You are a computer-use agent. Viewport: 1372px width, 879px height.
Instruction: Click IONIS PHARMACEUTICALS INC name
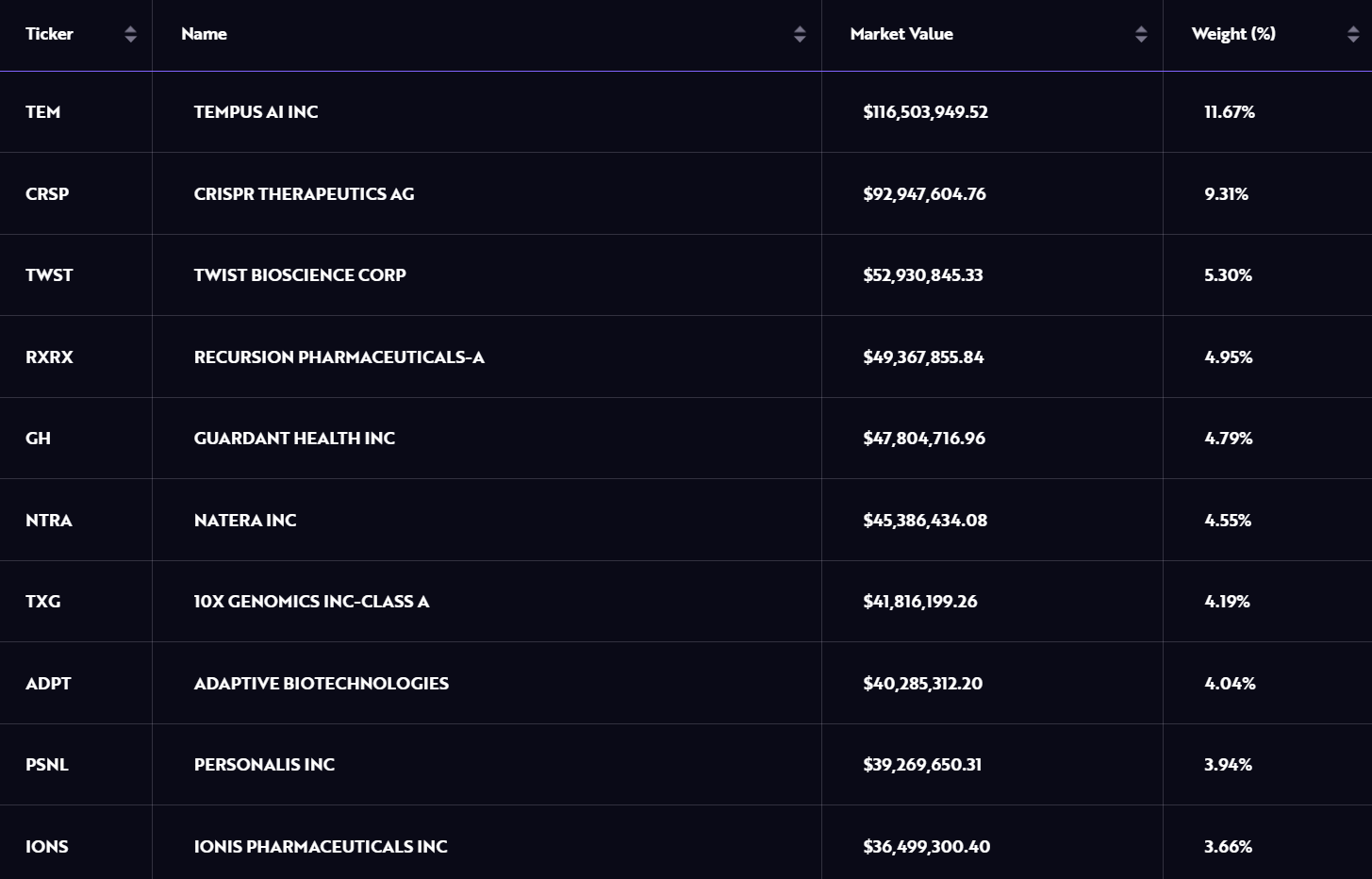pyautogui.click(x=321, y=847)
